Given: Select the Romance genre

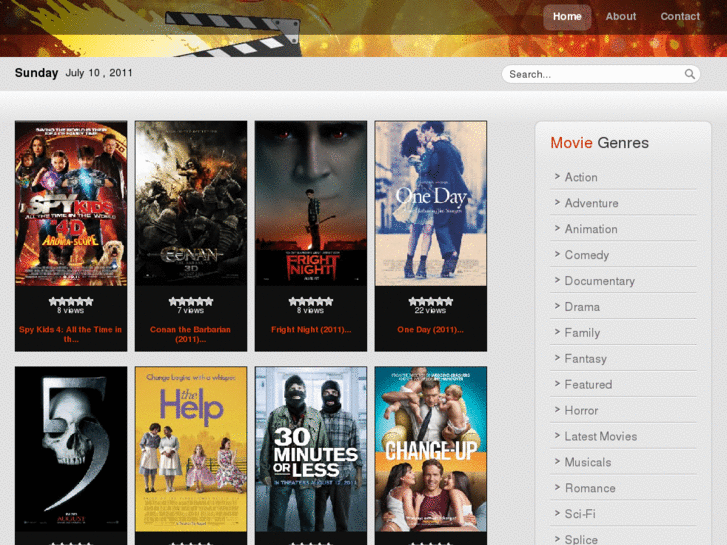Looking at the screenshot, I should 590,488.
